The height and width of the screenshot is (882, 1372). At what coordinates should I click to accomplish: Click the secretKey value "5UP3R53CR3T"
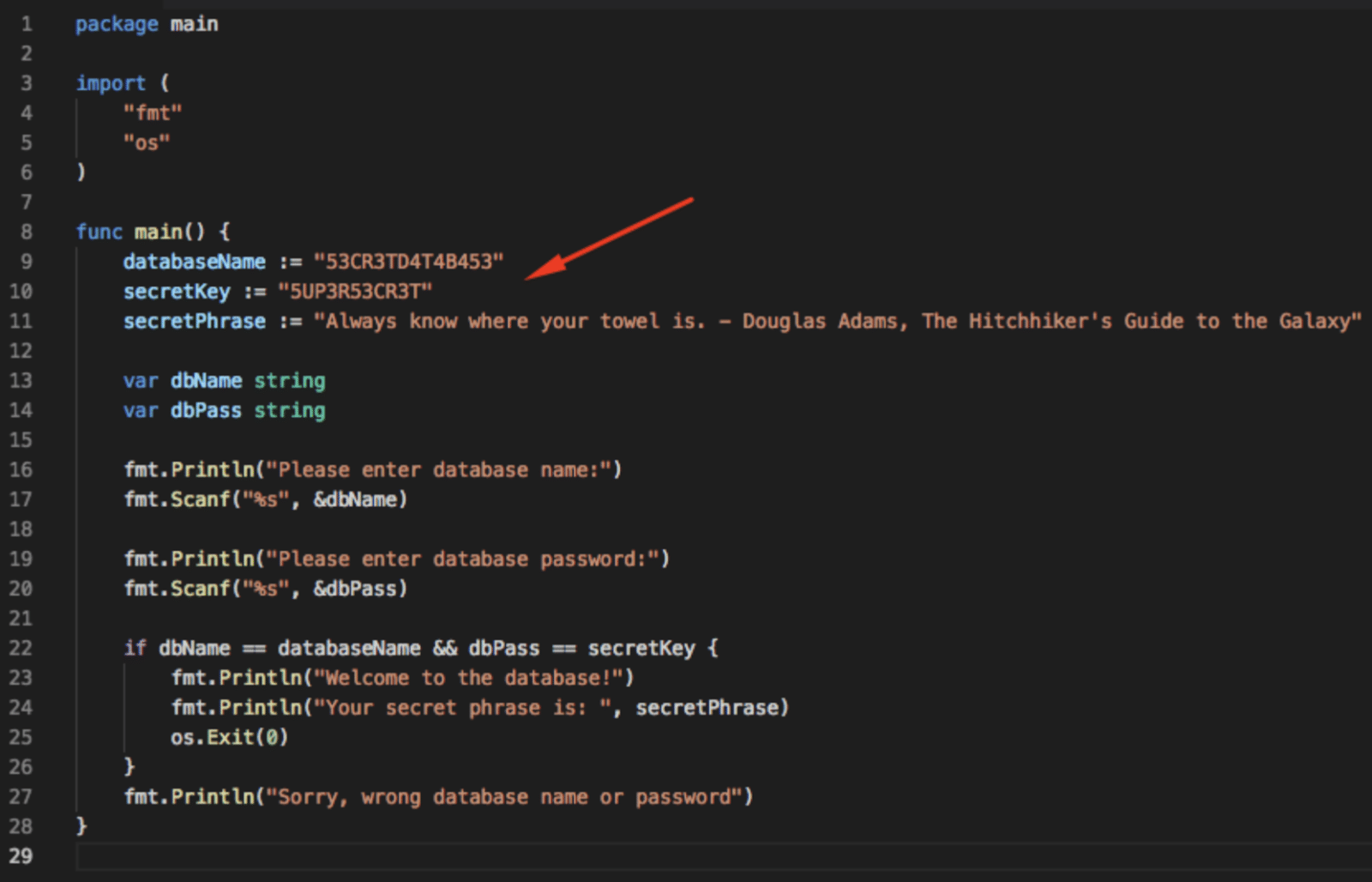354,291
